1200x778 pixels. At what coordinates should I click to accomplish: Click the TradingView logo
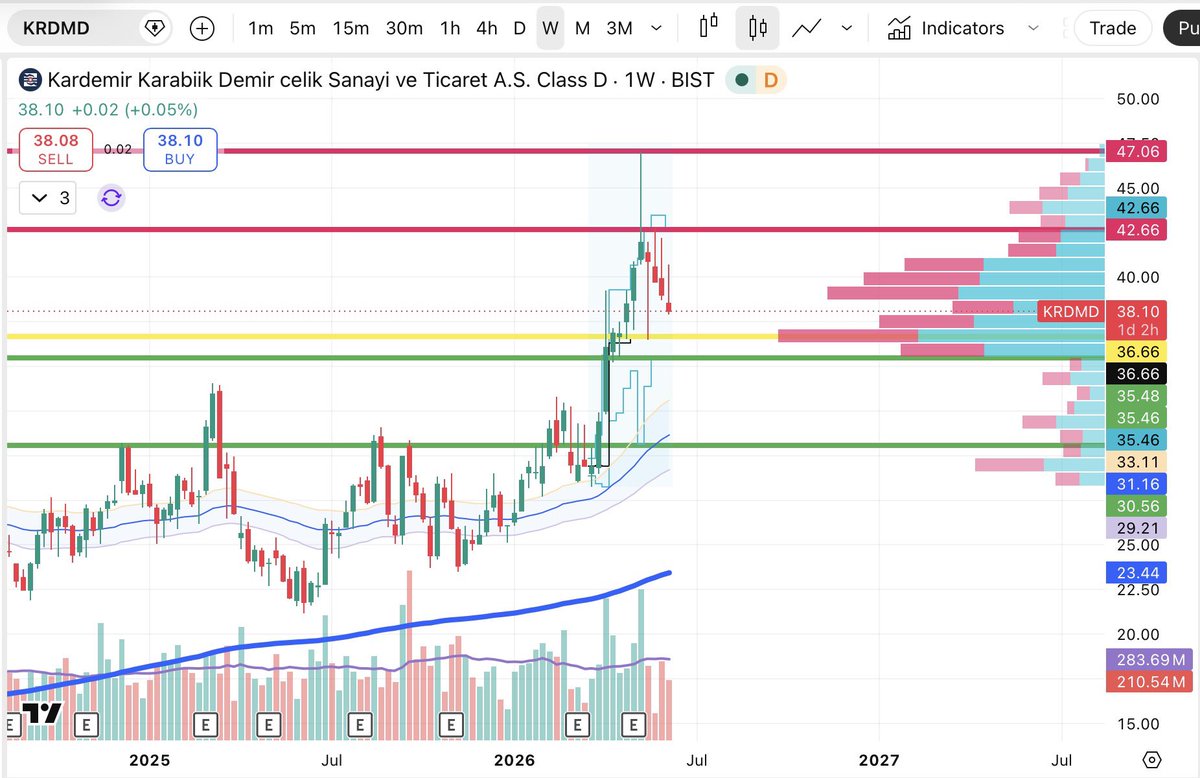click(42, 713)
